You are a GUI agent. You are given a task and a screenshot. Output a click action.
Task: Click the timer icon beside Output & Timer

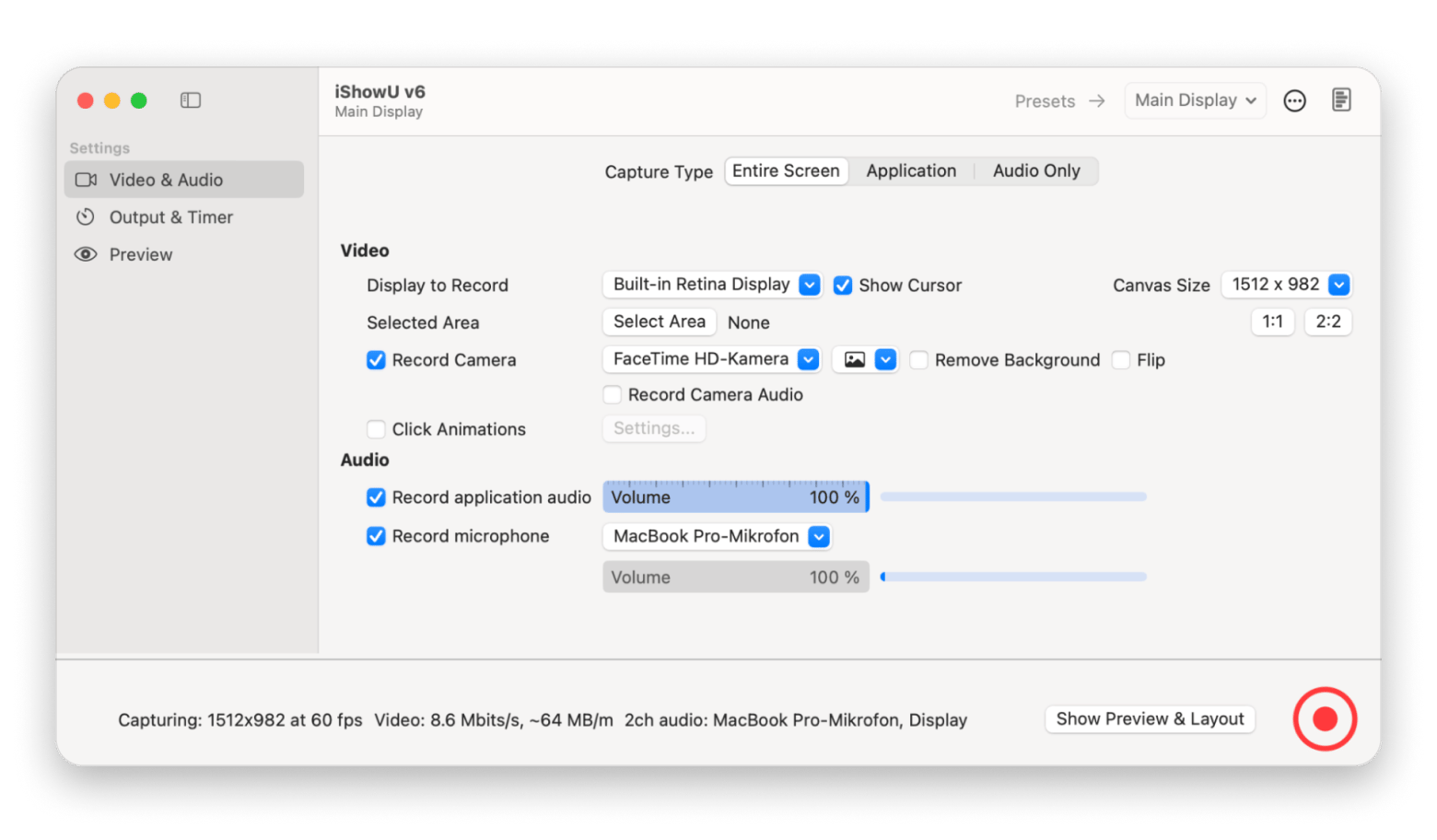point(86,217)
